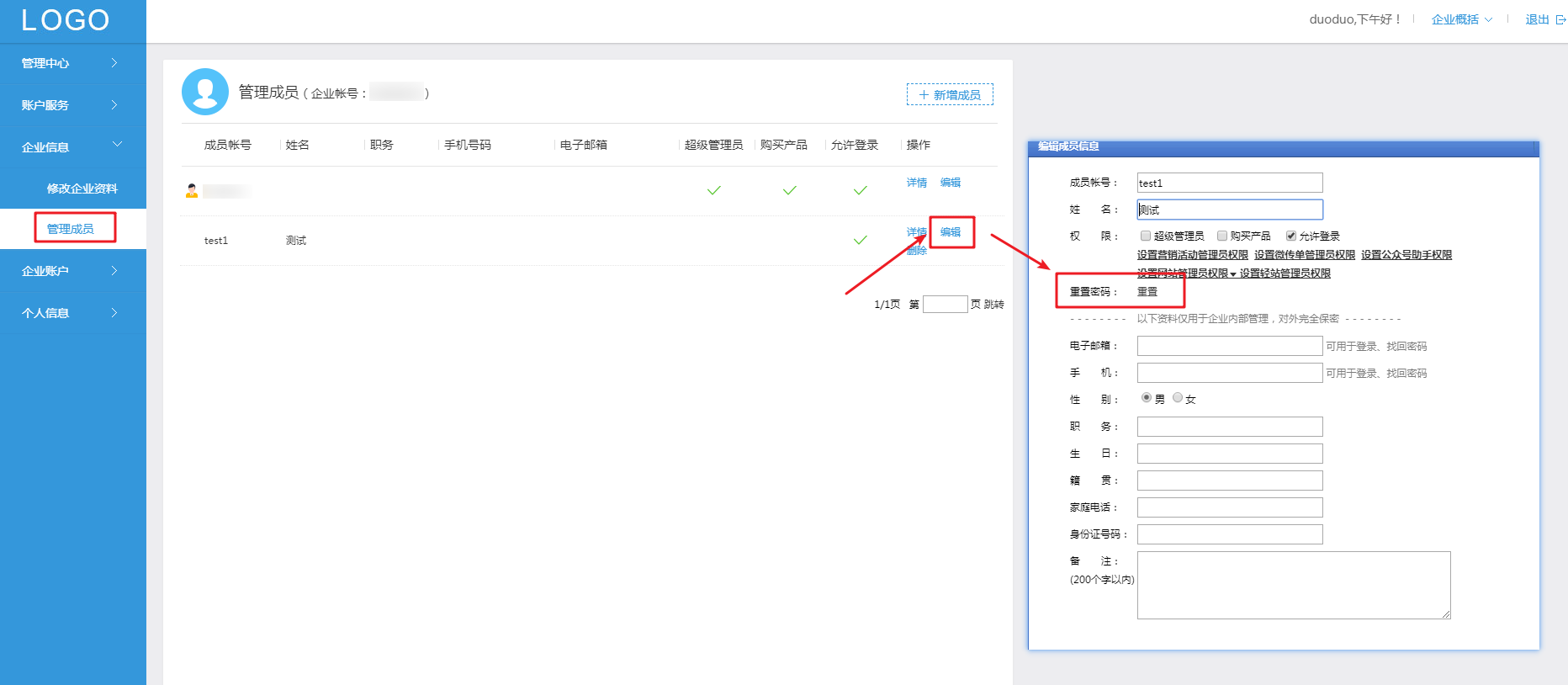Open the 企业概括 dropdown in header
1568x685 pixels.
pos(1462,19)
